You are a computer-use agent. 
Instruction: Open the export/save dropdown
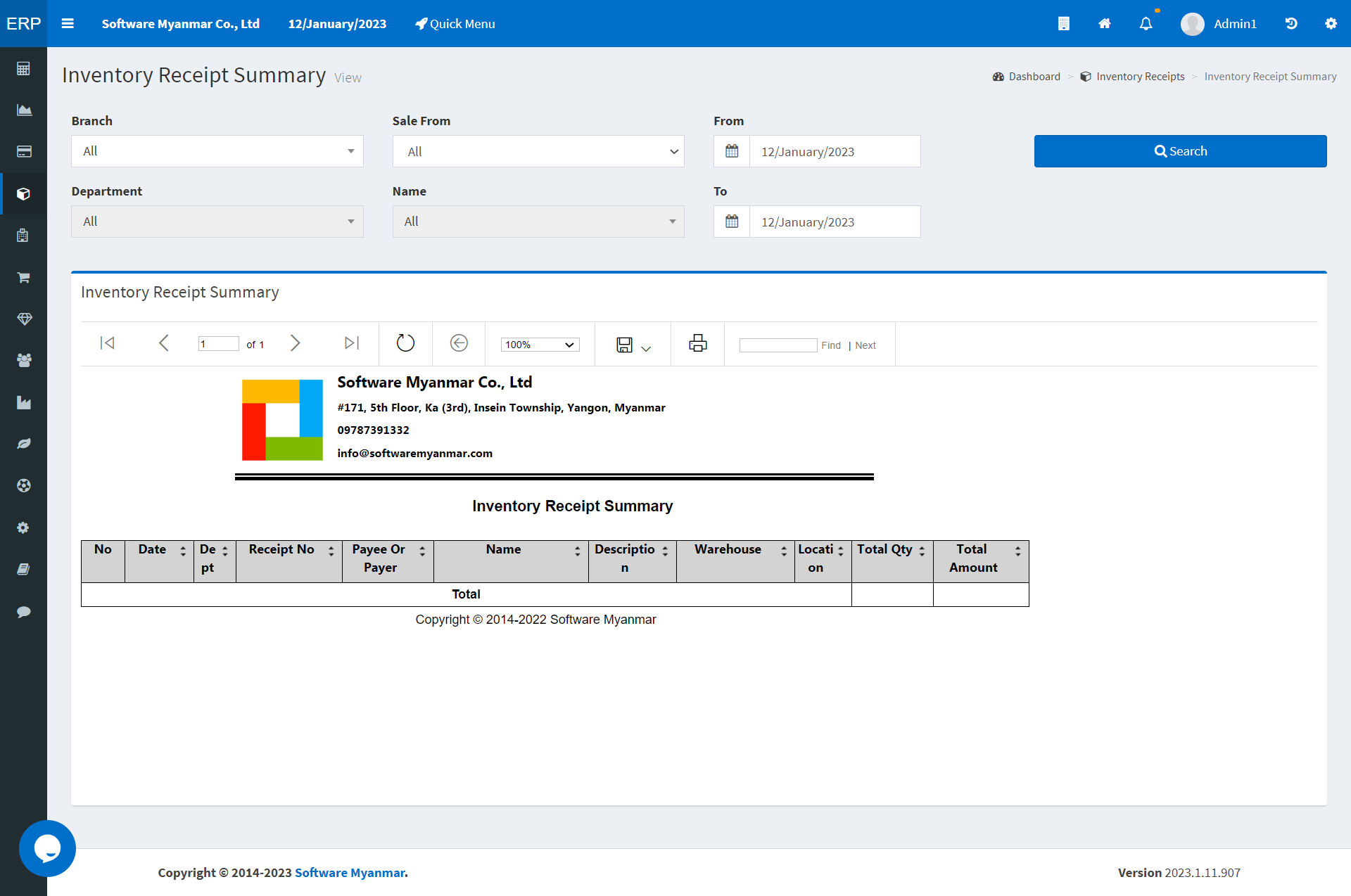pyautogui.click(x=633, y=345)
